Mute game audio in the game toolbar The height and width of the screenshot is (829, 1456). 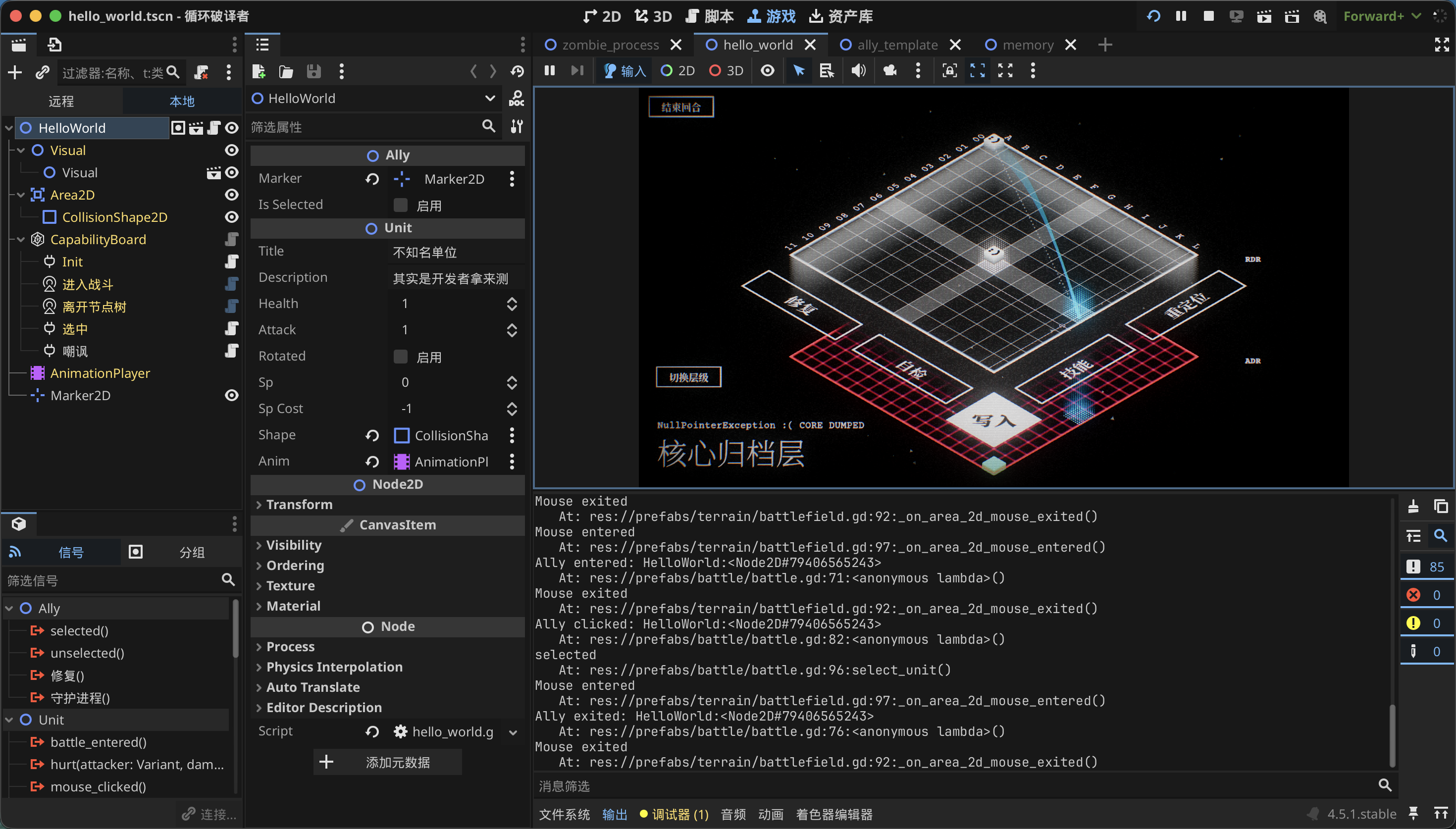point(858,71)
